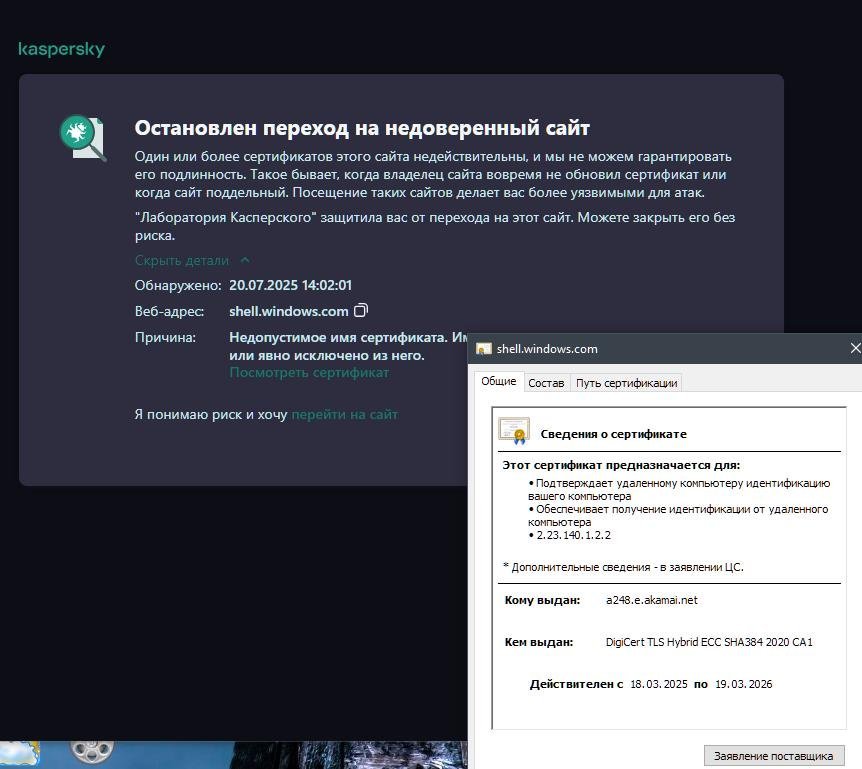Click the certificate ribbon icon
This screenshot has width=862, height=769.
(x=514, y=431)
